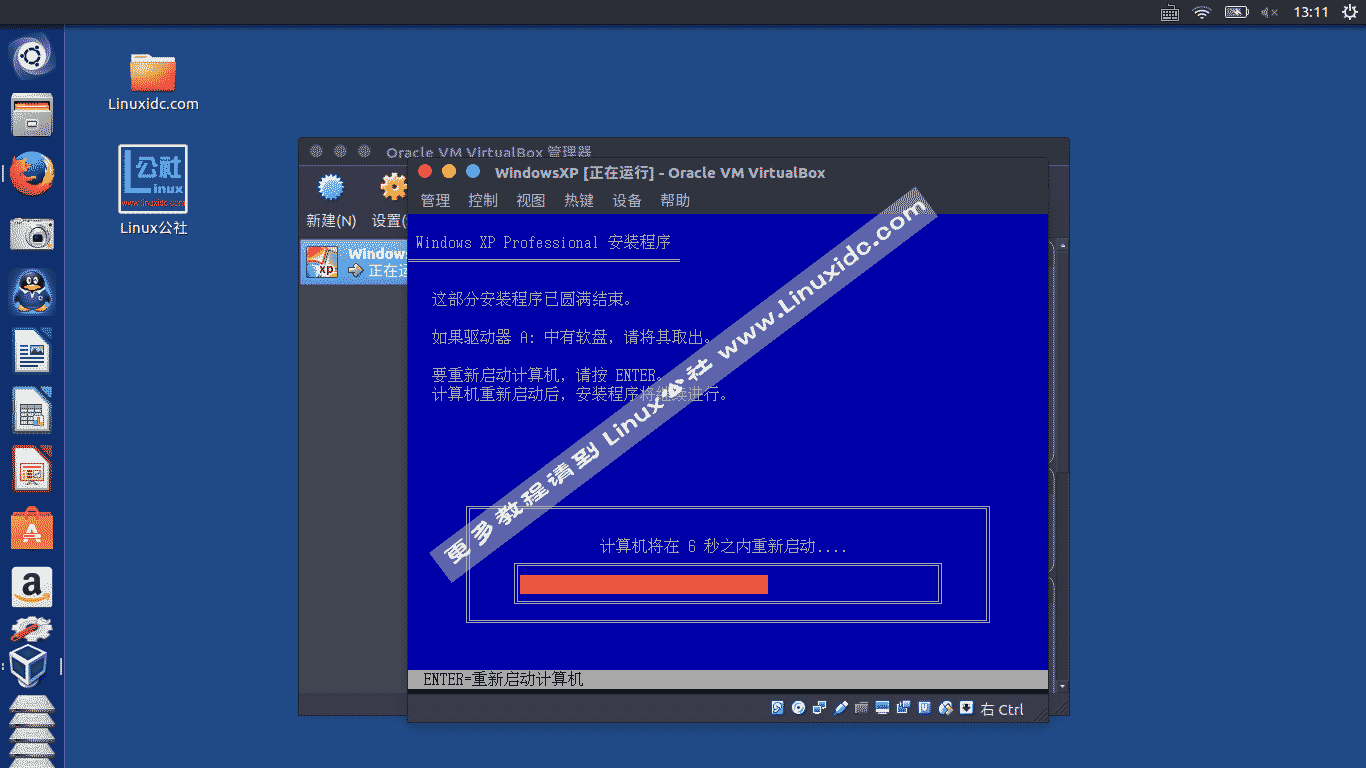Click the video capture status icon

[903, 708]
